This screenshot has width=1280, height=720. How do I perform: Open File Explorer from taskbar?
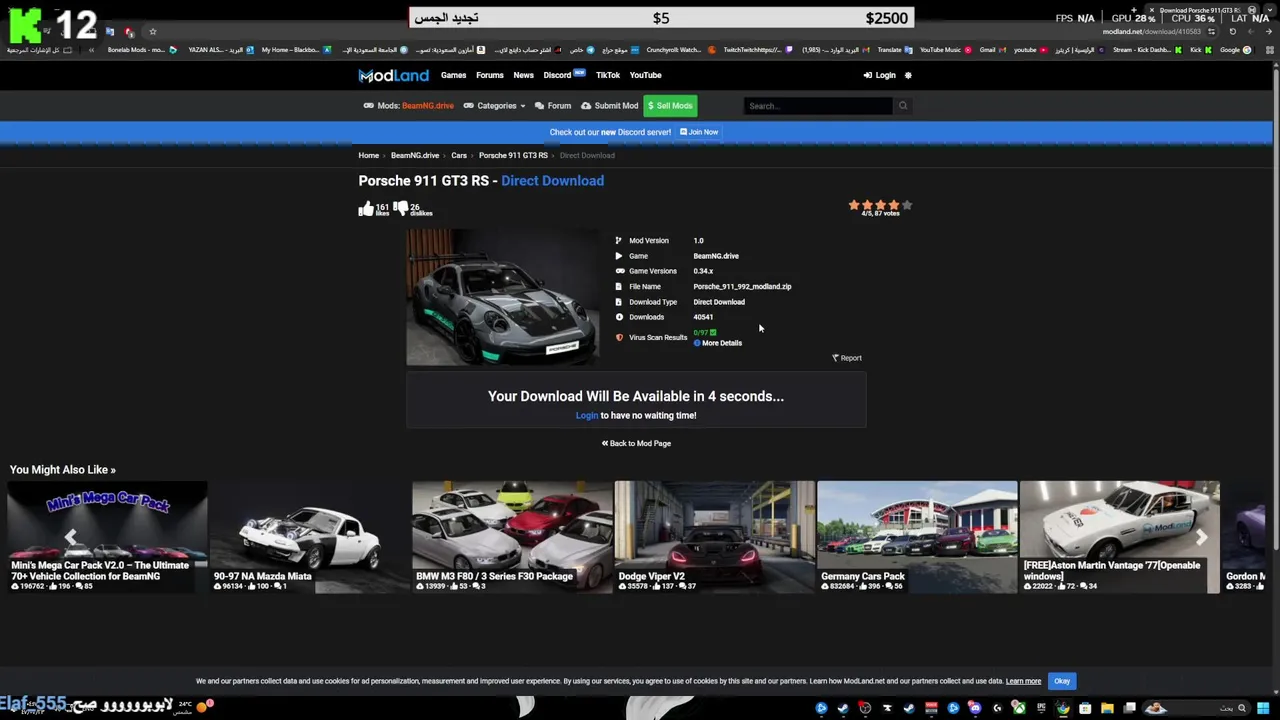[1107, 708]
